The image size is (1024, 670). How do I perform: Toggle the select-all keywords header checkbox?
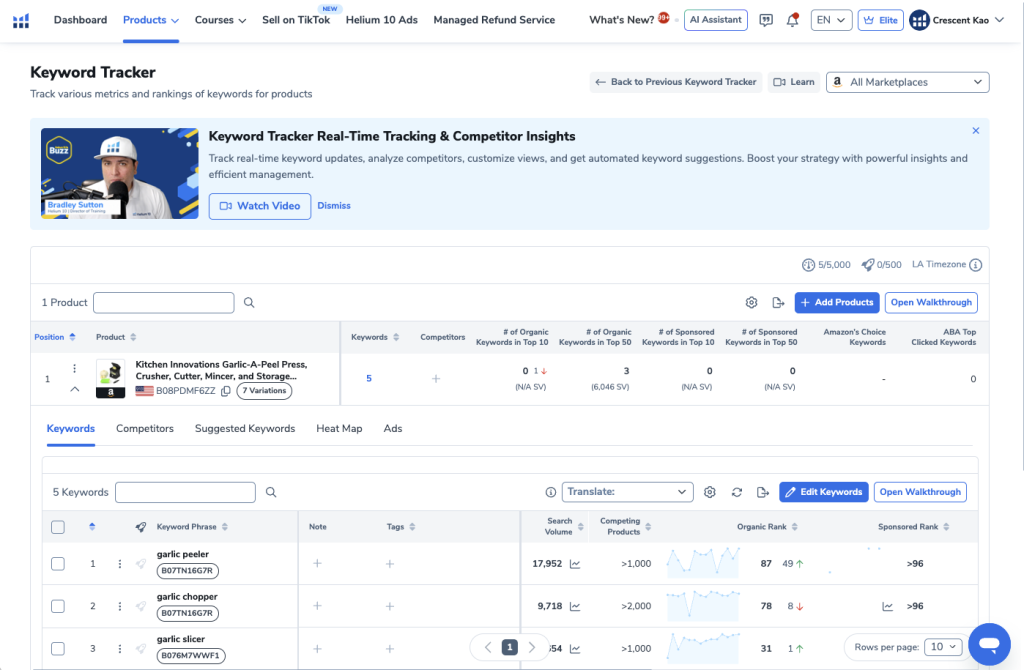point(58,527)
